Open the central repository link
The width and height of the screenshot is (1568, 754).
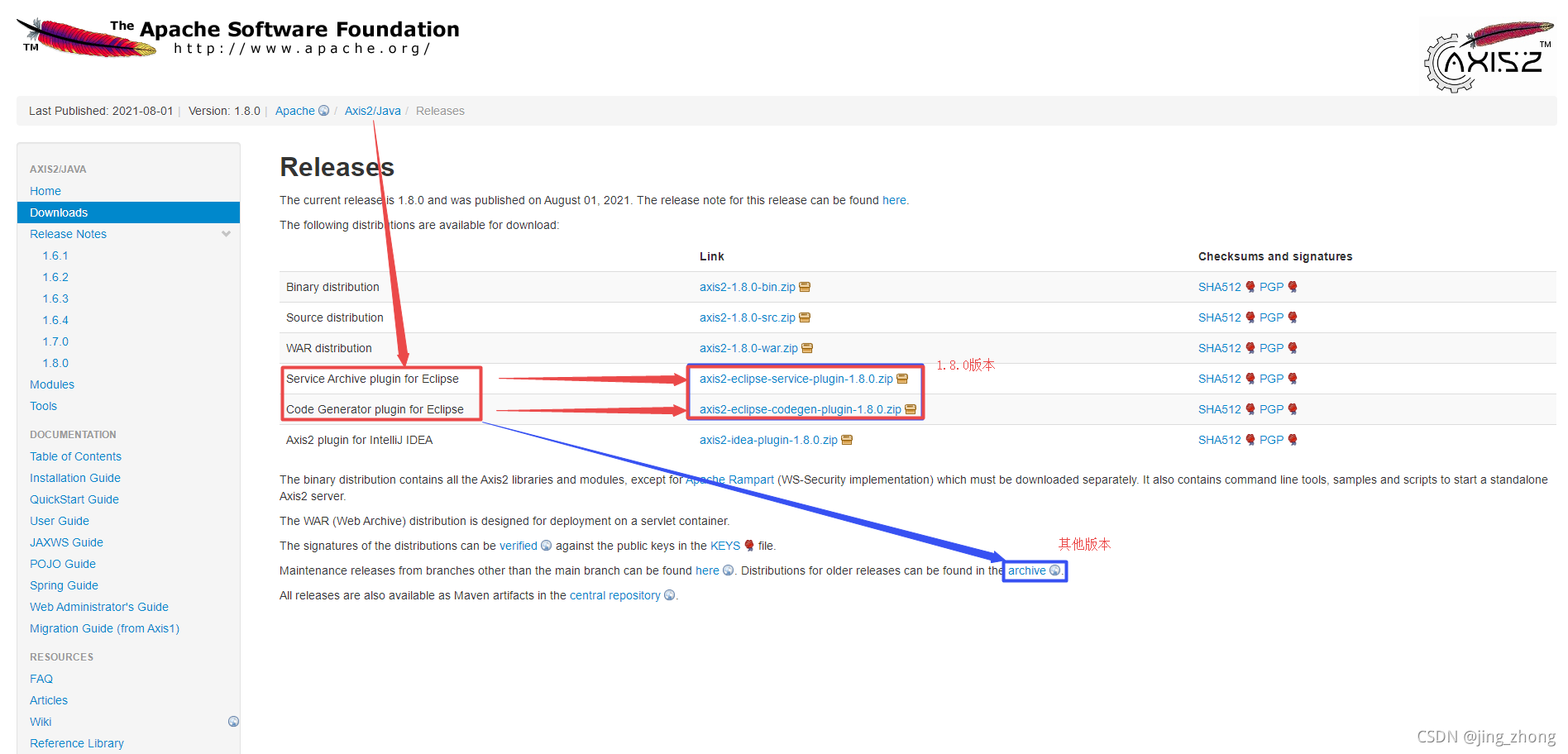tap(615, 595)
